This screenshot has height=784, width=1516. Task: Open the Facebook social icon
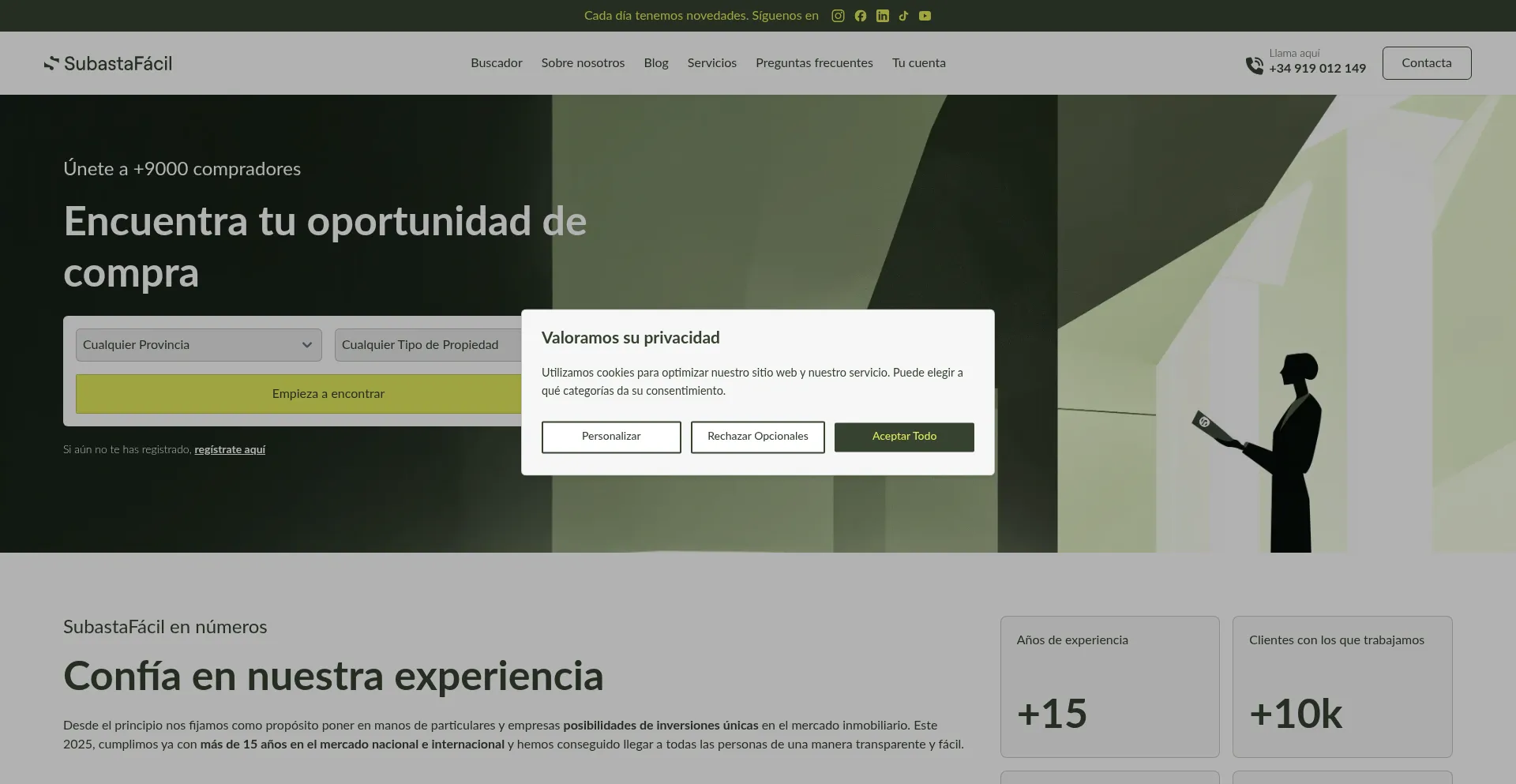point(860,16)
